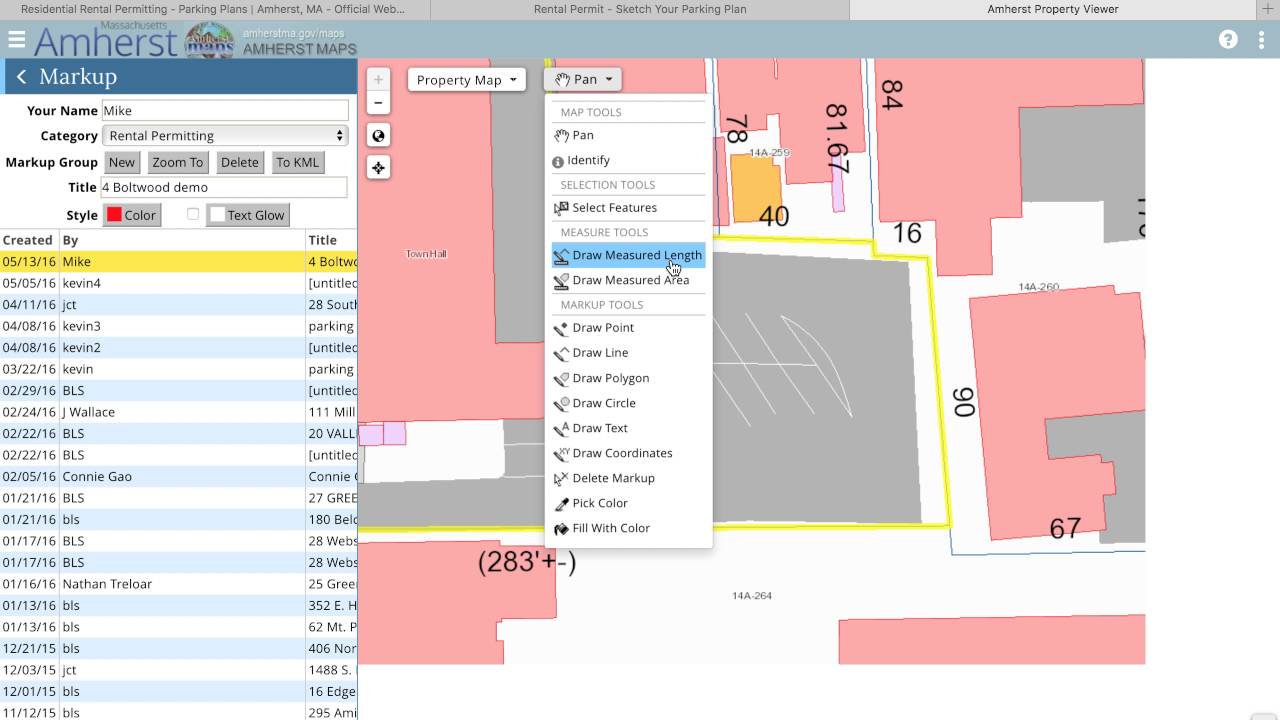
Task: Select the 05/05/16 kevin4 row
Action: 178,283
